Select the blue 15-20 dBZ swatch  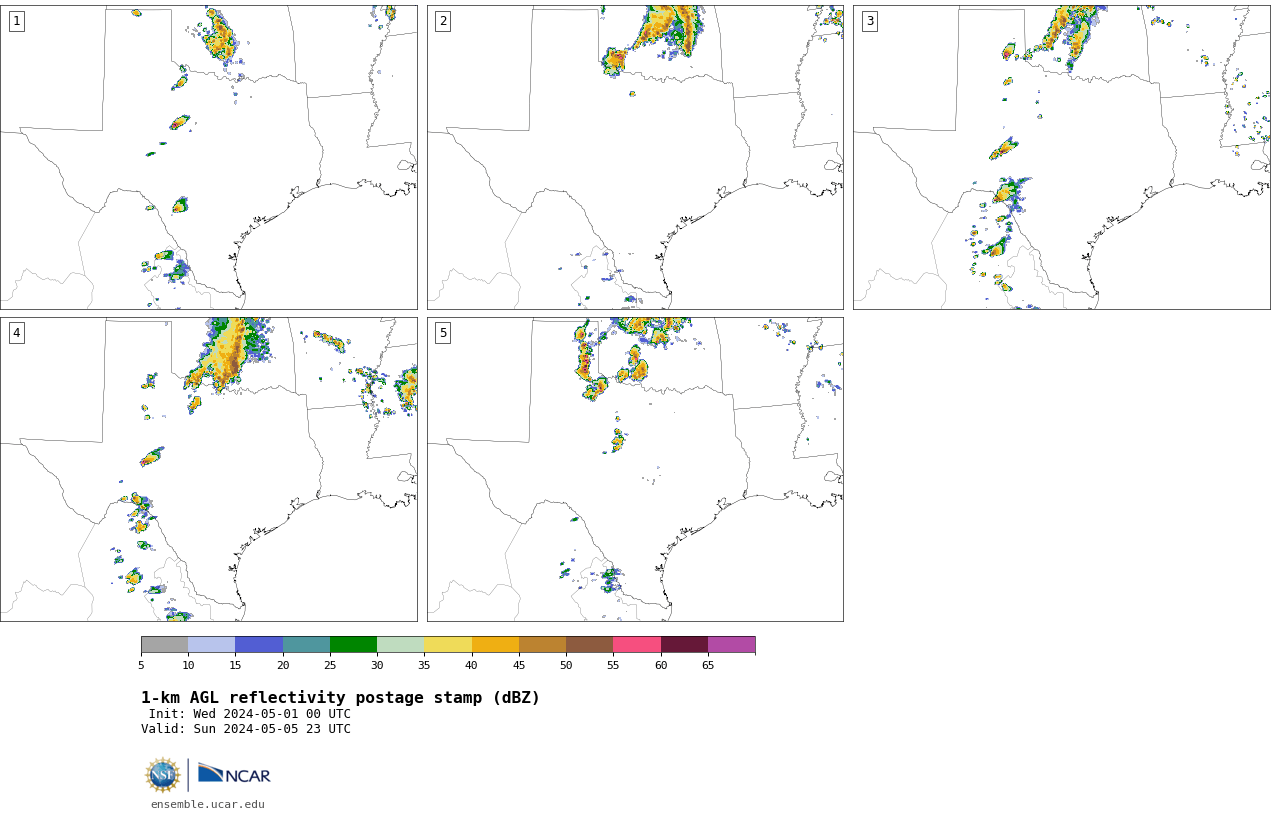[259, 644]
